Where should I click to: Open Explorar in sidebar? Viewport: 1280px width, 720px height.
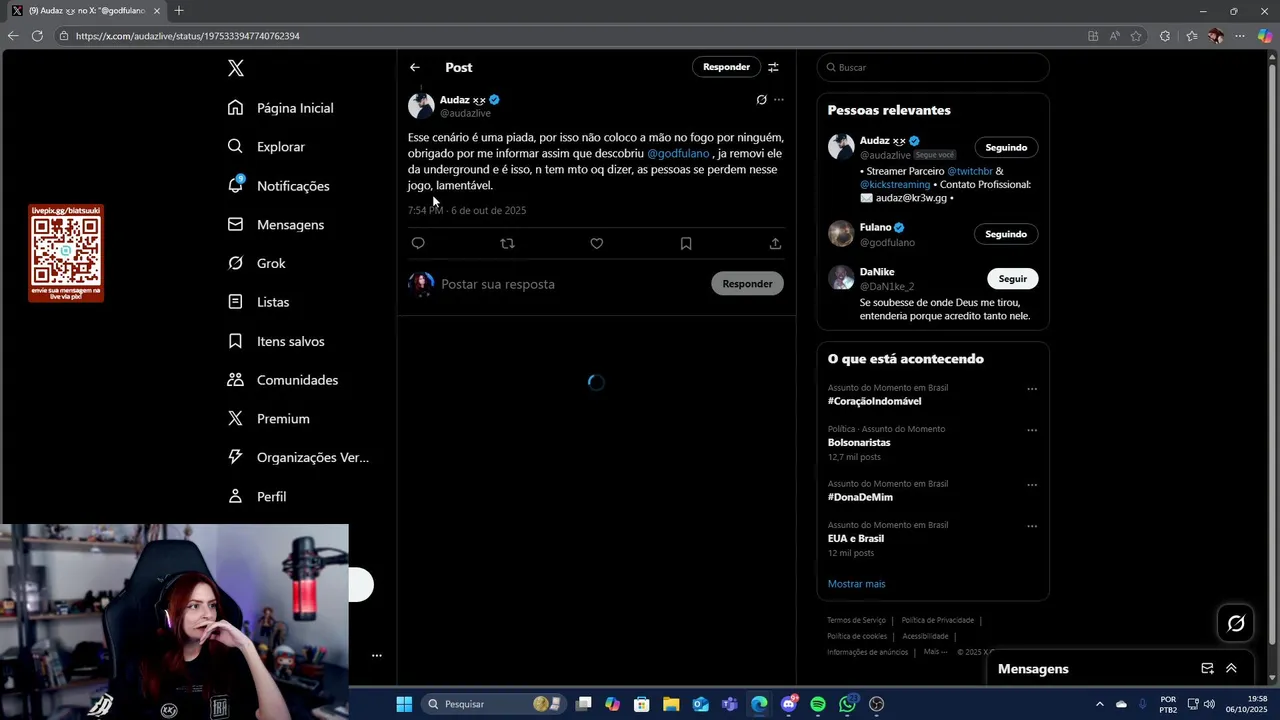(x=266, y=147)
